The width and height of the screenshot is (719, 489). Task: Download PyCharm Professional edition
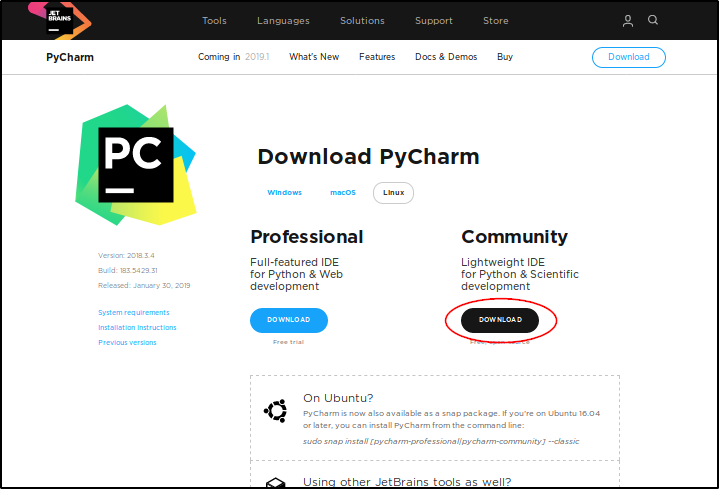pos(289,320)
